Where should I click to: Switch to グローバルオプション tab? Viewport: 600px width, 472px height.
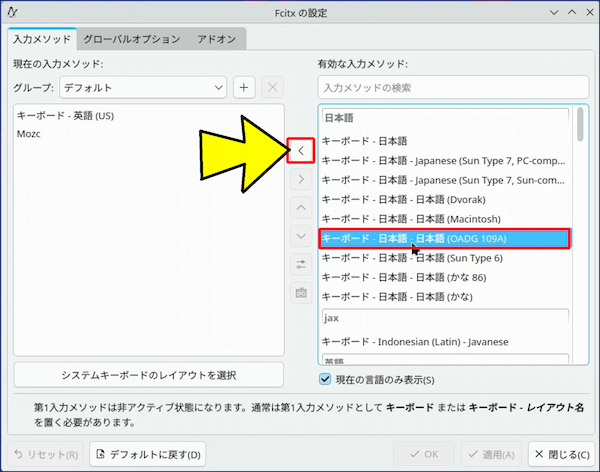tap(131, 39)
